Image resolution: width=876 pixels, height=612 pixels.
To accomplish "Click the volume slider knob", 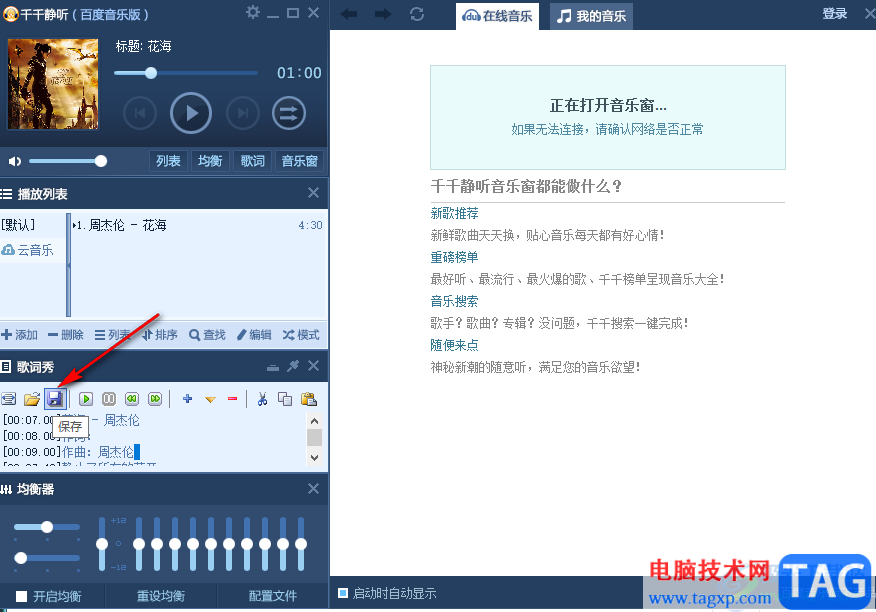I will 101,162.
